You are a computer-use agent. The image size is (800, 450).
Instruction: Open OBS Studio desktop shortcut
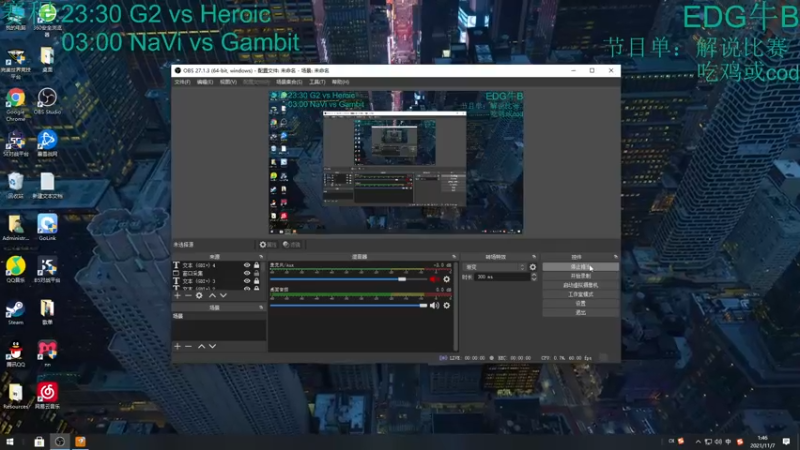pyautogui.click(x=47, y=101)
